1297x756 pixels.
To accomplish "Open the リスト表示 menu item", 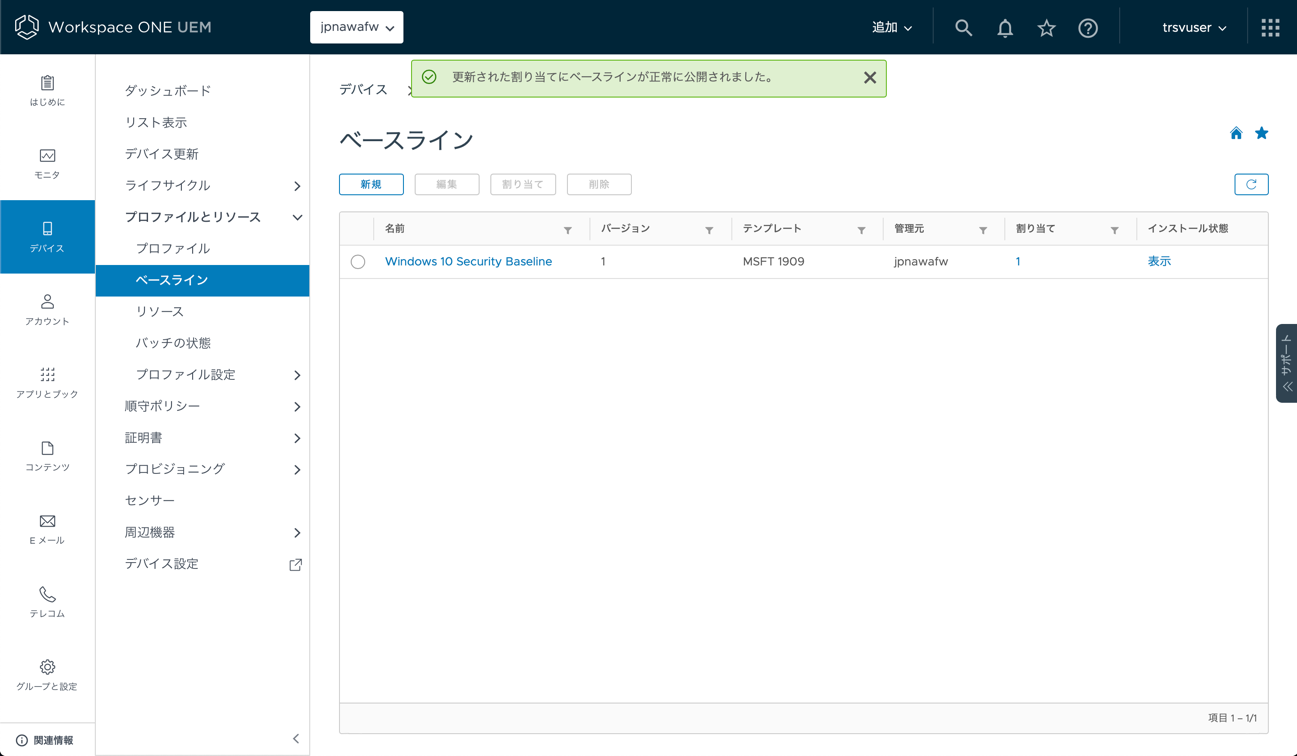I will click(156, 122).
